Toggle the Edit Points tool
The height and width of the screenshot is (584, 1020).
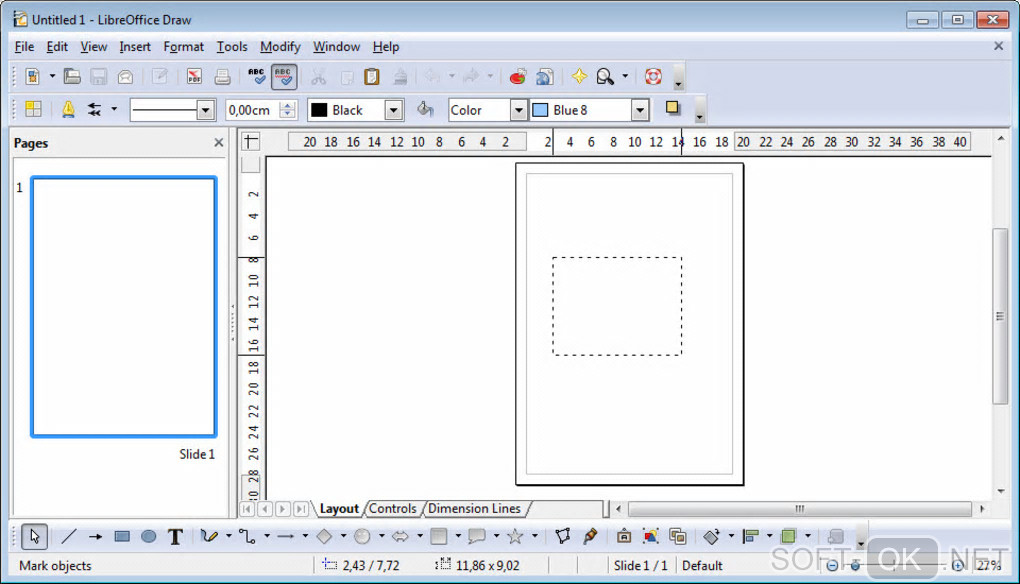coord(563,537)
